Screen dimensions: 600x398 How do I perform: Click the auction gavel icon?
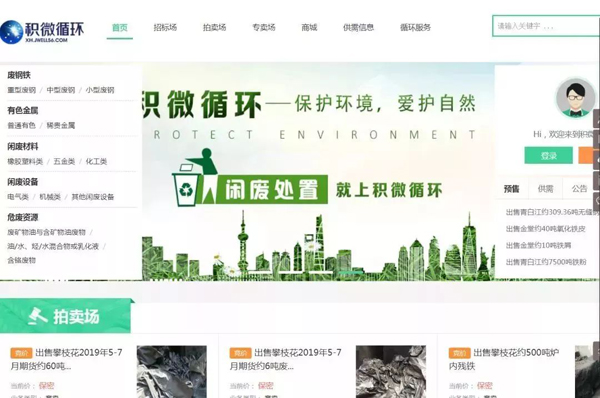click(x=38, y=316)
